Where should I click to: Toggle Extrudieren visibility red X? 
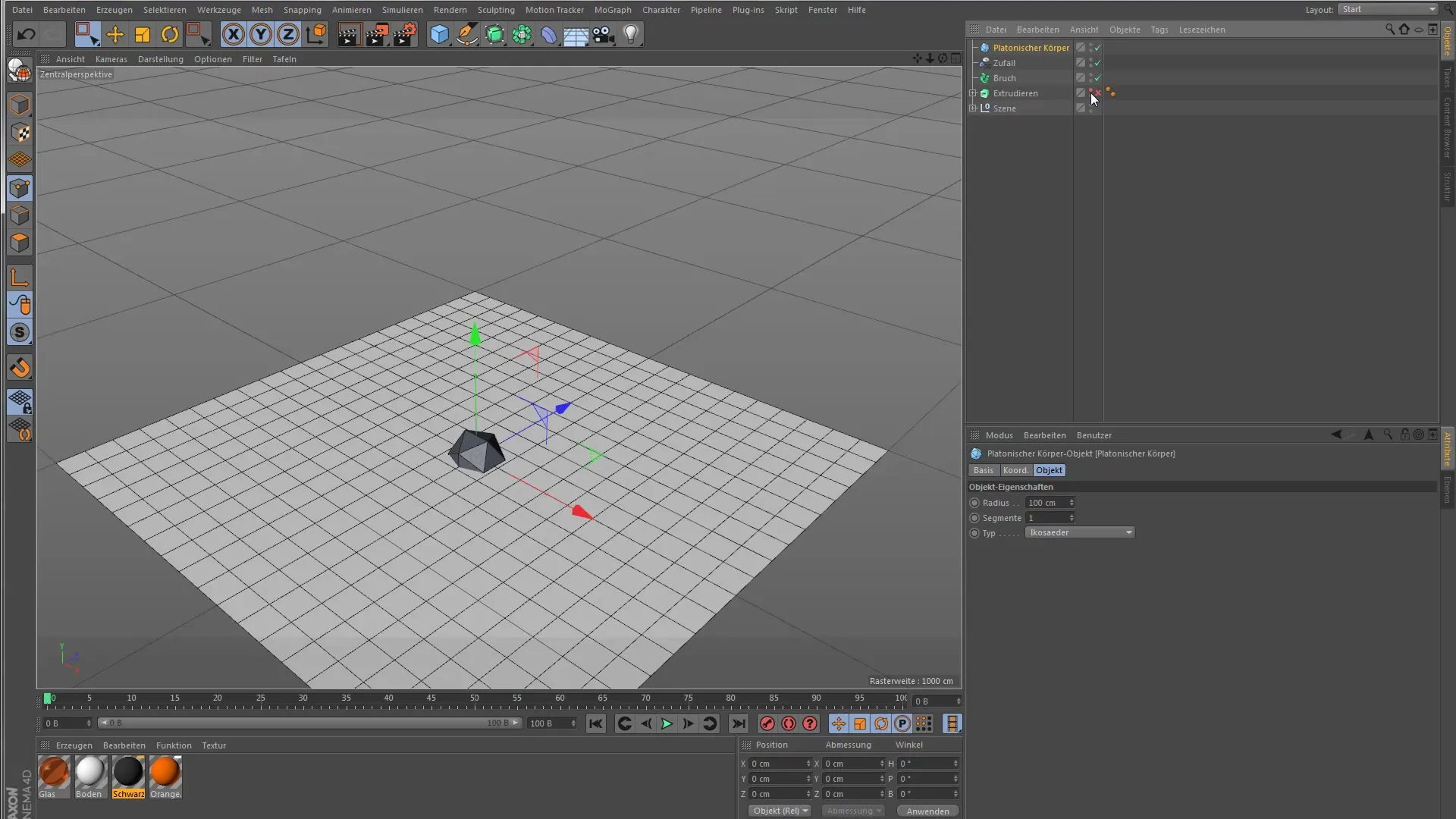tap(1097, 93)
